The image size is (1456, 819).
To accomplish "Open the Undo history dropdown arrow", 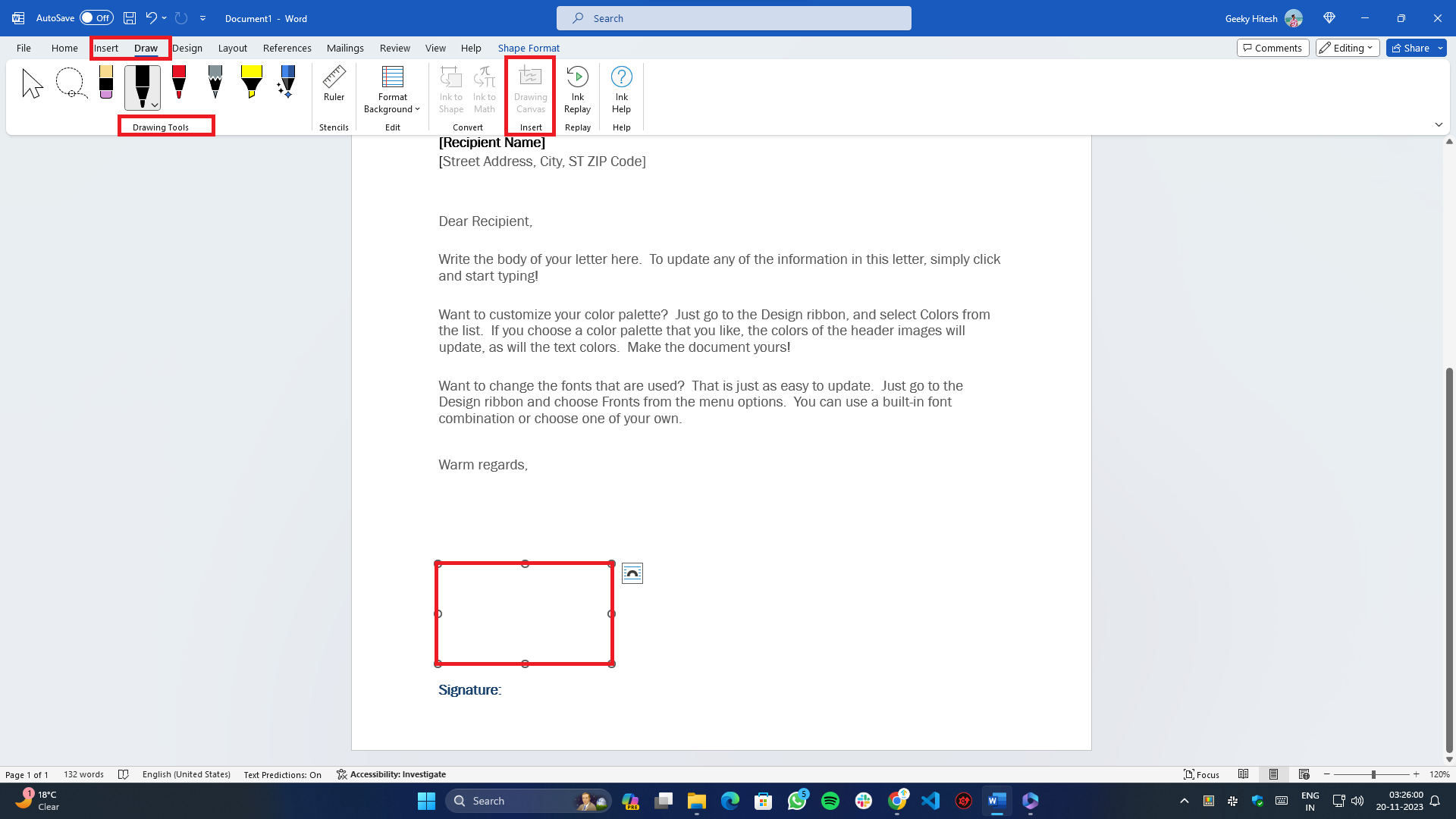I will (x=164, y=18).
